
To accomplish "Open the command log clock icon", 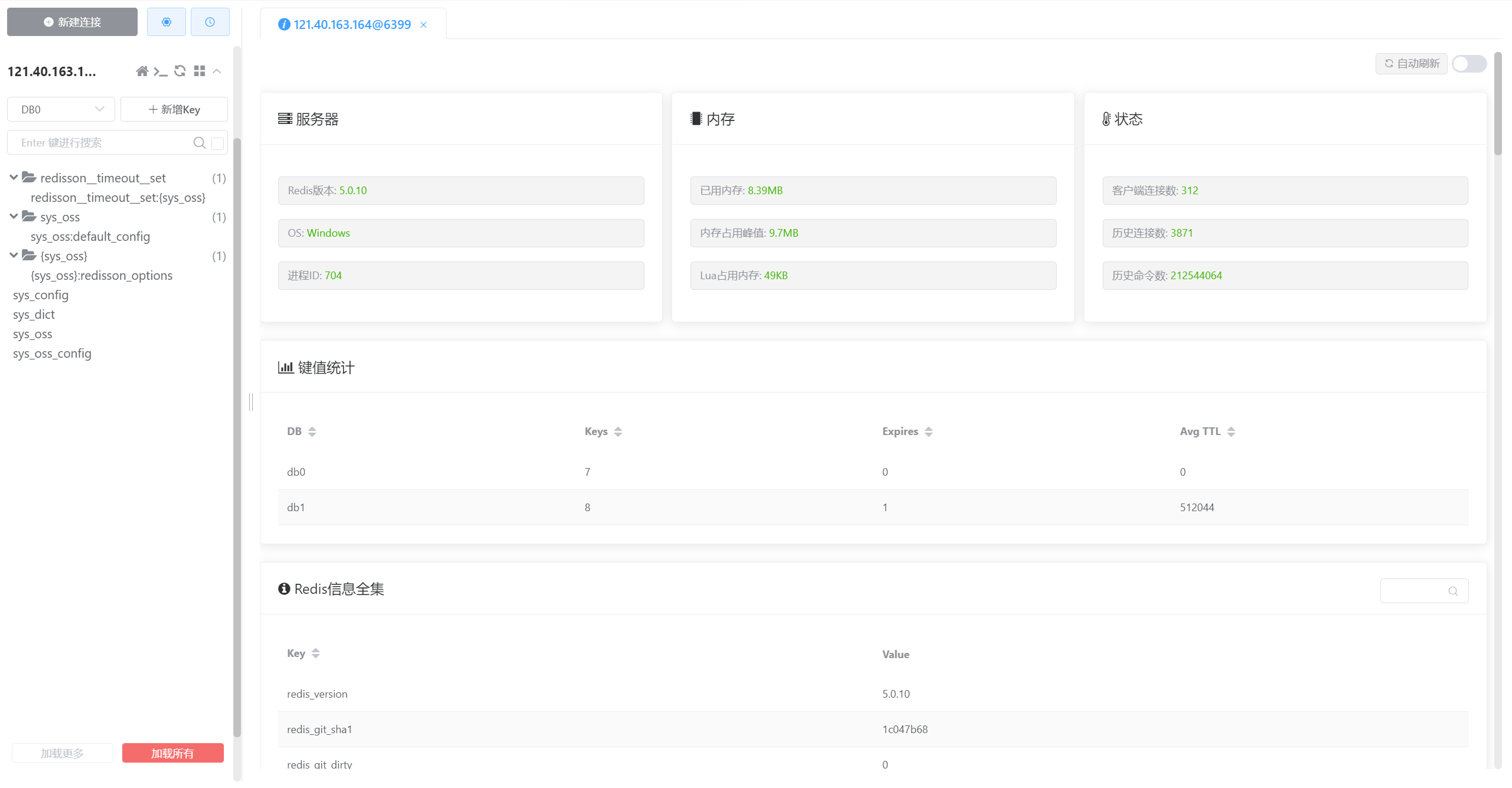I will pos(210,22).
